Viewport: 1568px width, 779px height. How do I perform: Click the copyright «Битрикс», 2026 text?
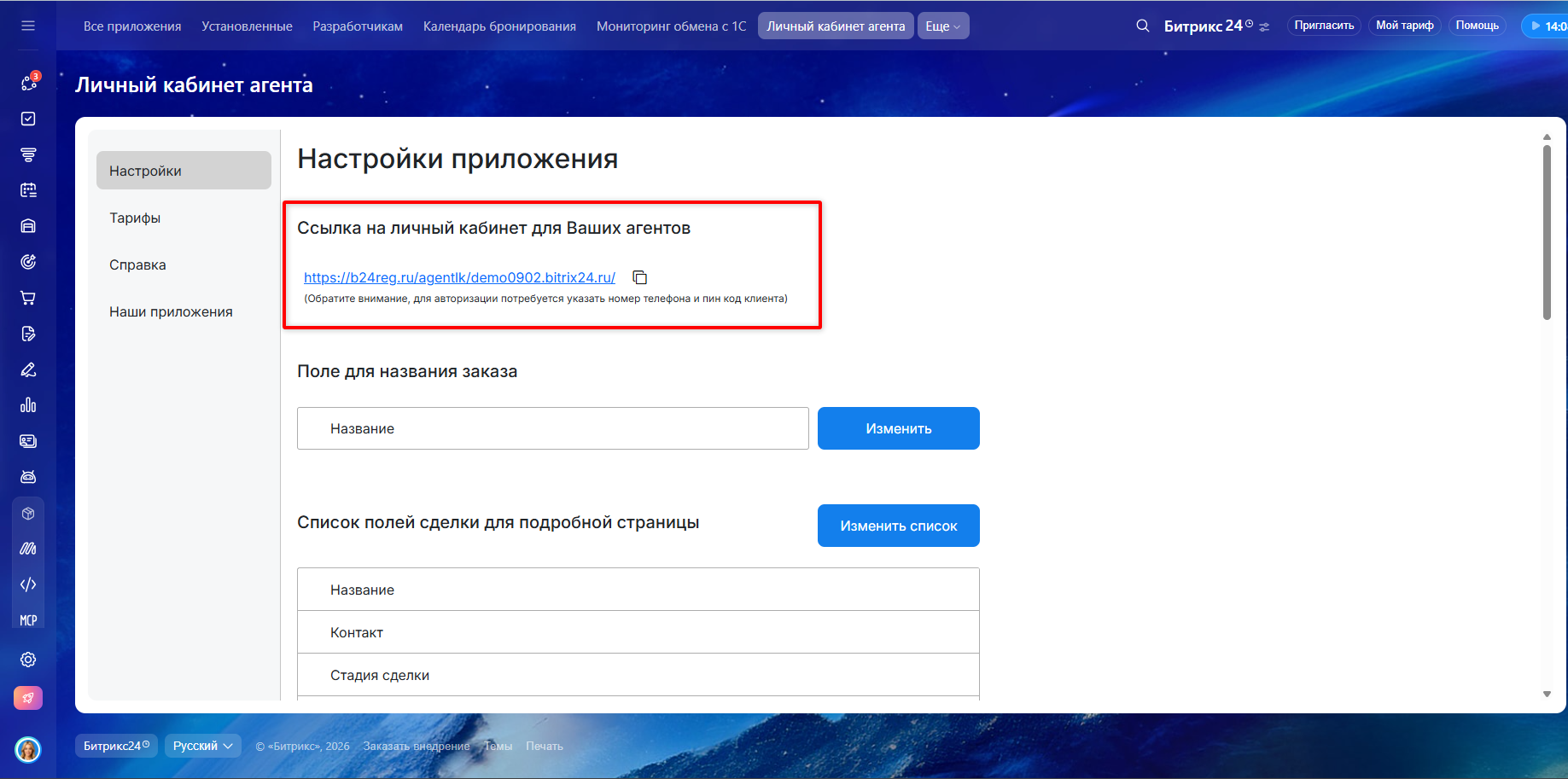[302, 746]
